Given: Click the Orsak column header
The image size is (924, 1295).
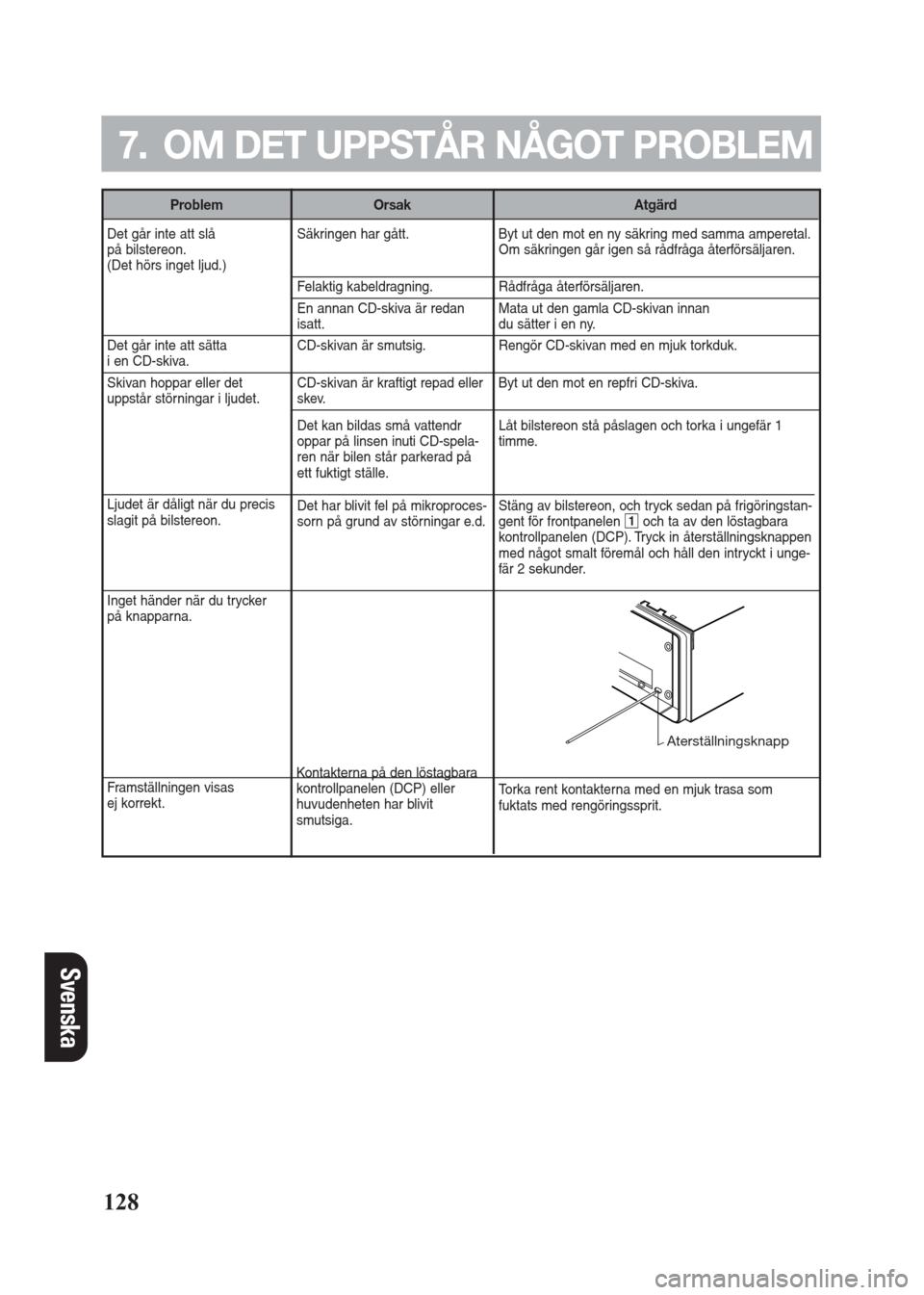Looking at the screenshot, I should [x=392, y=205].
